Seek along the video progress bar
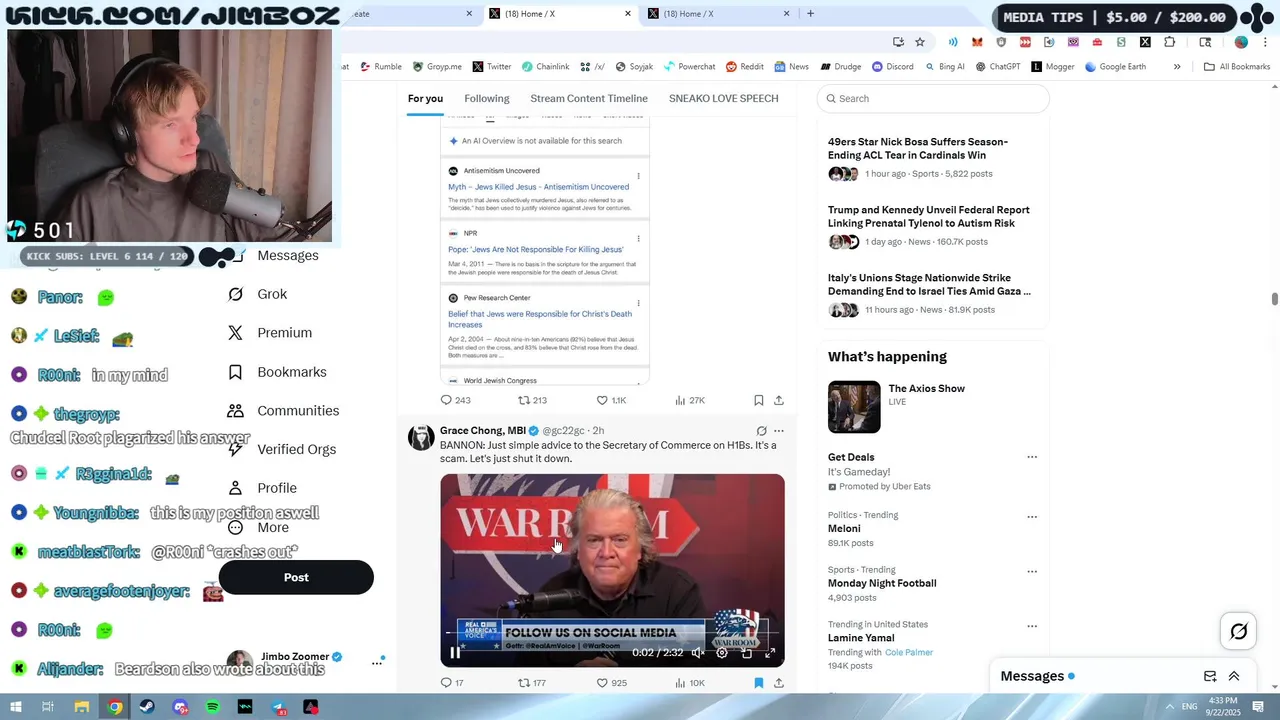 point(612,633)
